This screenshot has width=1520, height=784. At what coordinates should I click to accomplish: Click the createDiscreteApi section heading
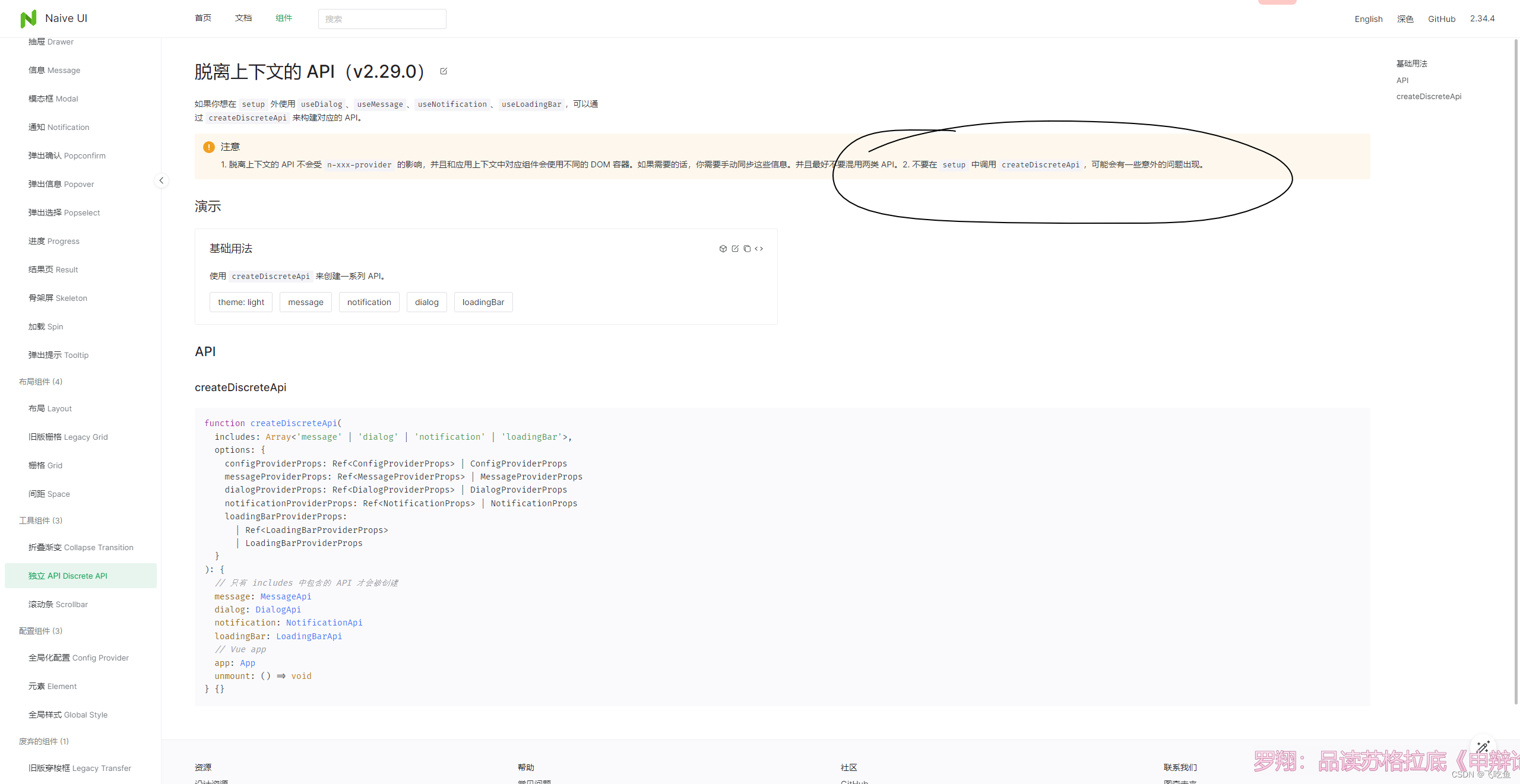click(x=240, y=388)
